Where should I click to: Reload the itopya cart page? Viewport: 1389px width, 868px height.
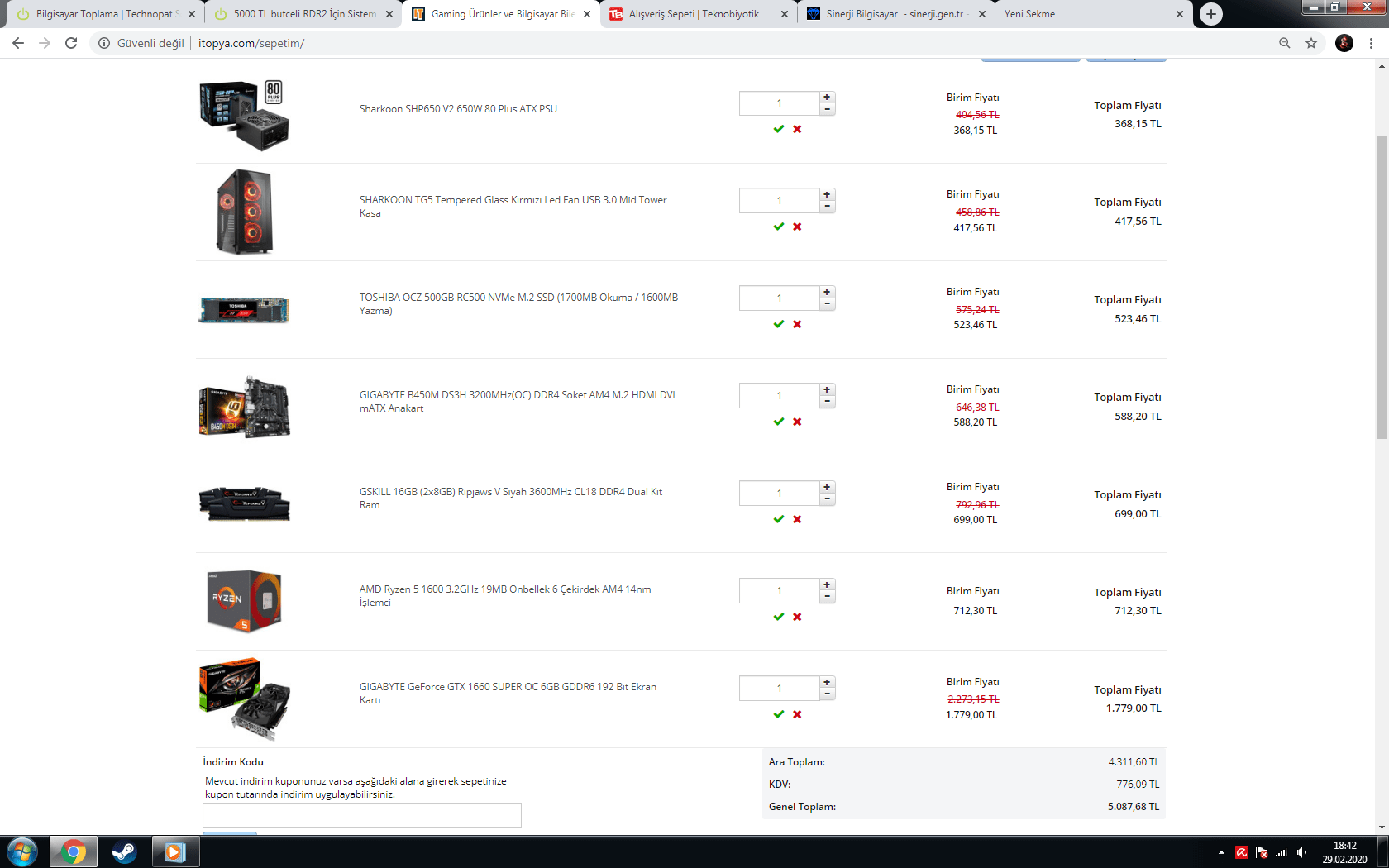pyautogui.click(x=71, y=43)
